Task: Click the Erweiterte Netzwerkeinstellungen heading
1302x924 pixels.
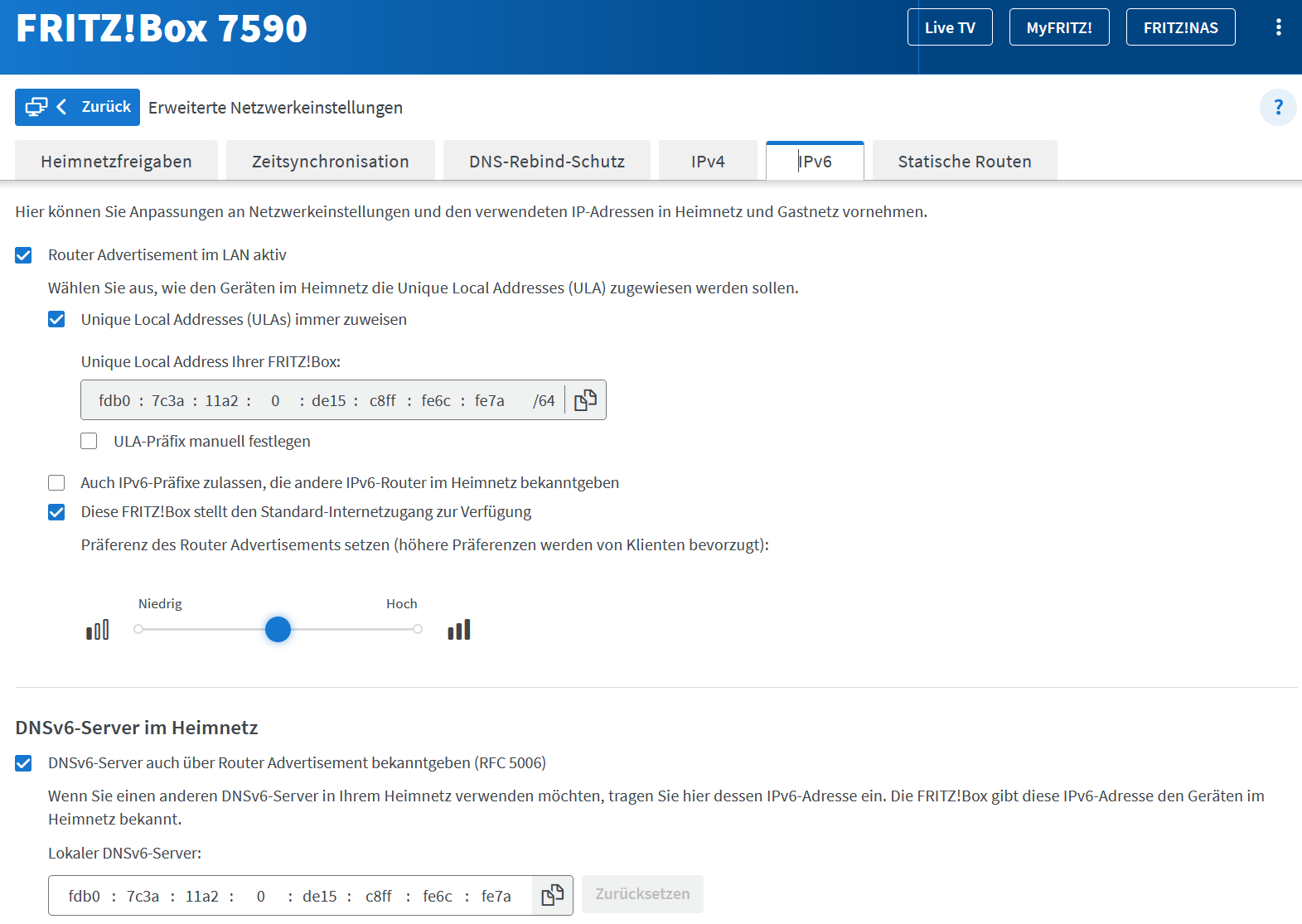Action: click(275, 108)
